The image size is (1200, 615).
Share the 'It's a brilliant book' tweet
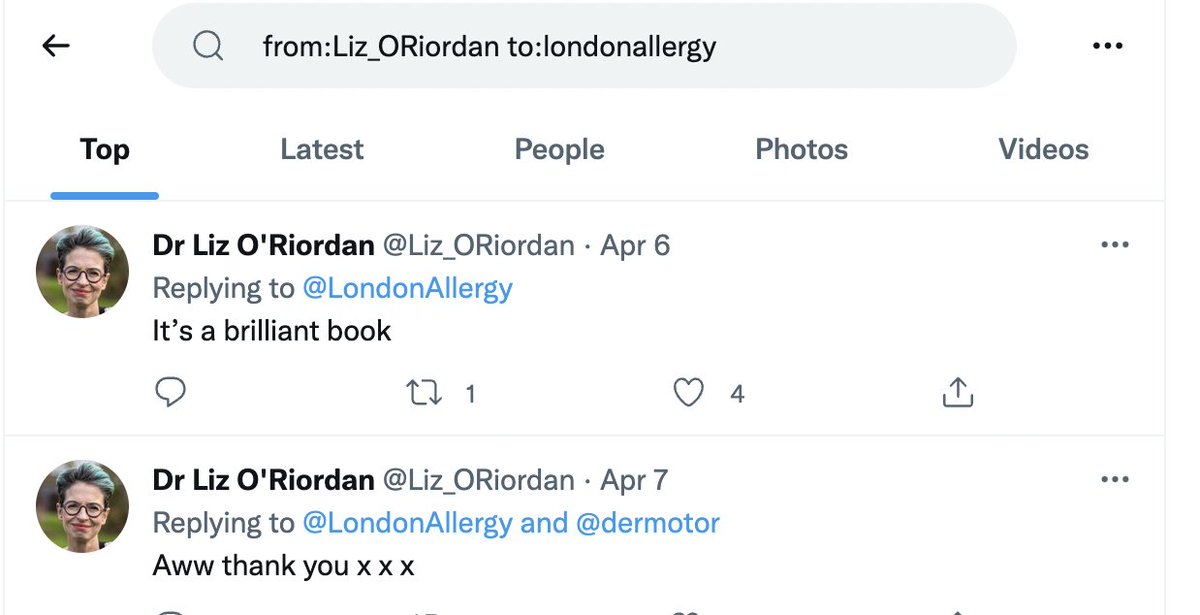957,393
